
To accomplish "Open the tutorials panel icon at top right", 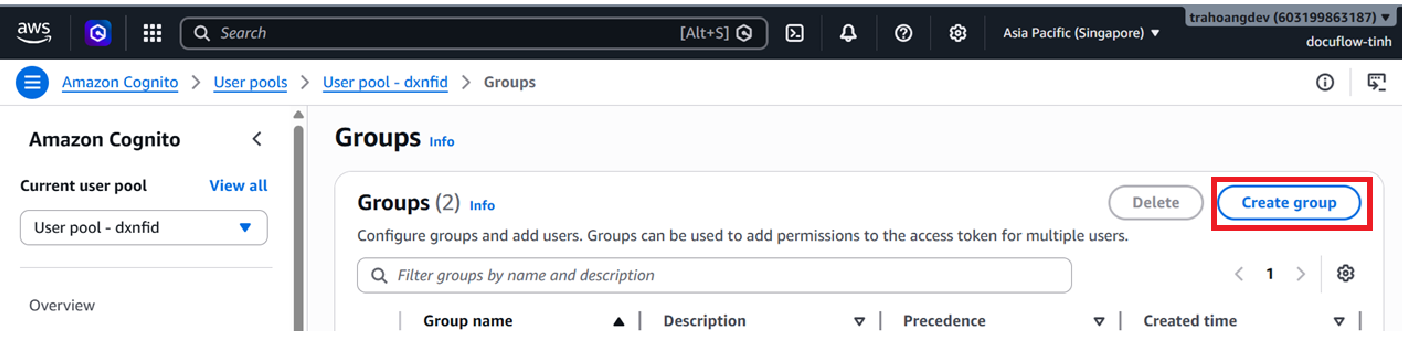I will click(1377, 82).
